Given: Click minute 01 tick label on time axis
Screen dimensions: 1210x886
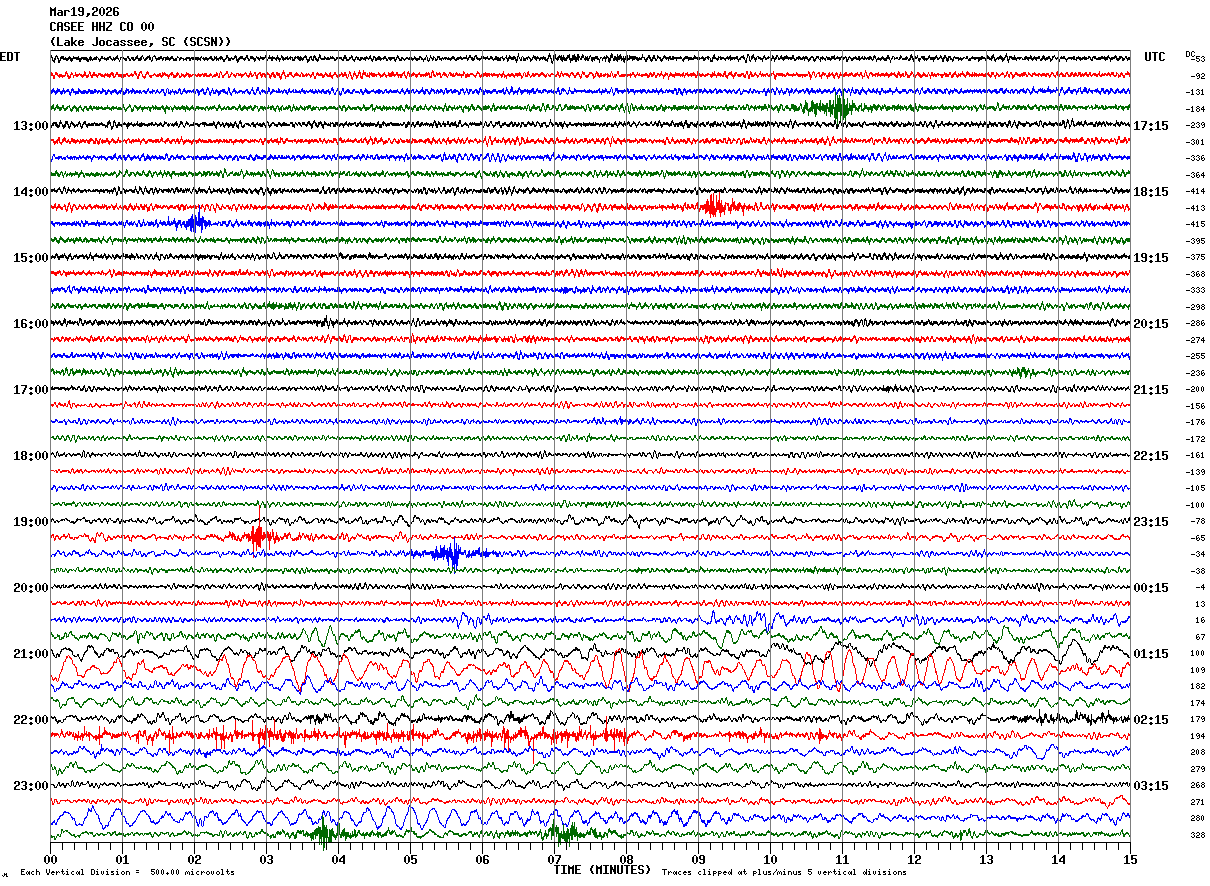Looking at the screenshot, I should coord(122,860).
